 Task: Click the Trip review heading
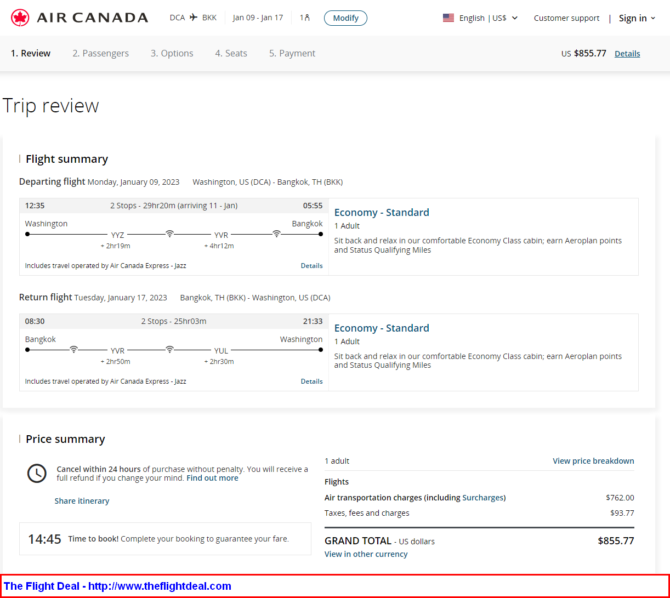tap(51, 106)
